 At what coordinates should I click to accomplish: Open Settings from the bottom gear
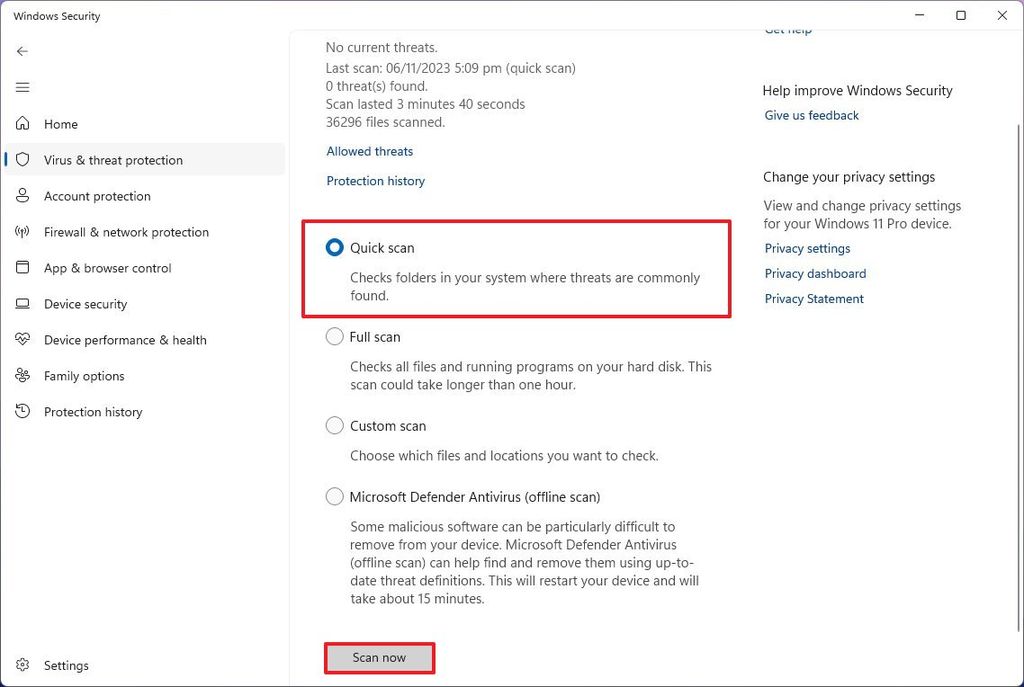[x=23, y=665]
